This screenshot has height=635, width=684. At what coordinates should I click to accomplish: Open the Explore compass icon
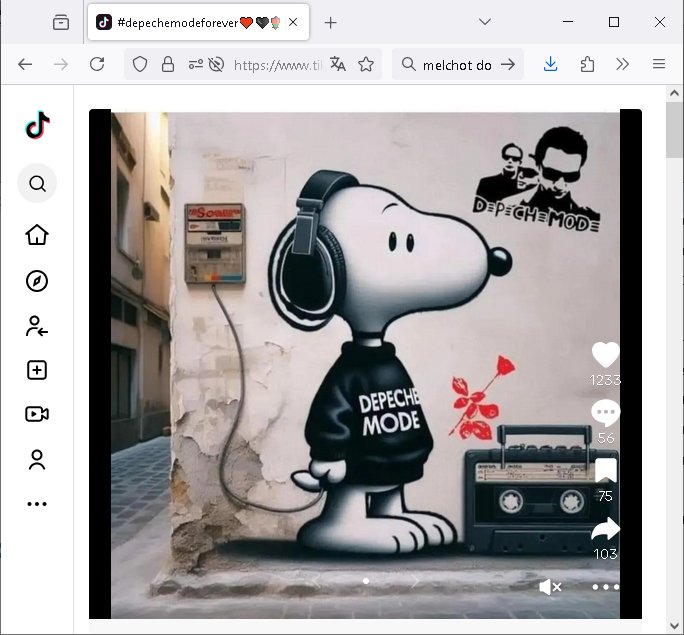coord(37,281)
